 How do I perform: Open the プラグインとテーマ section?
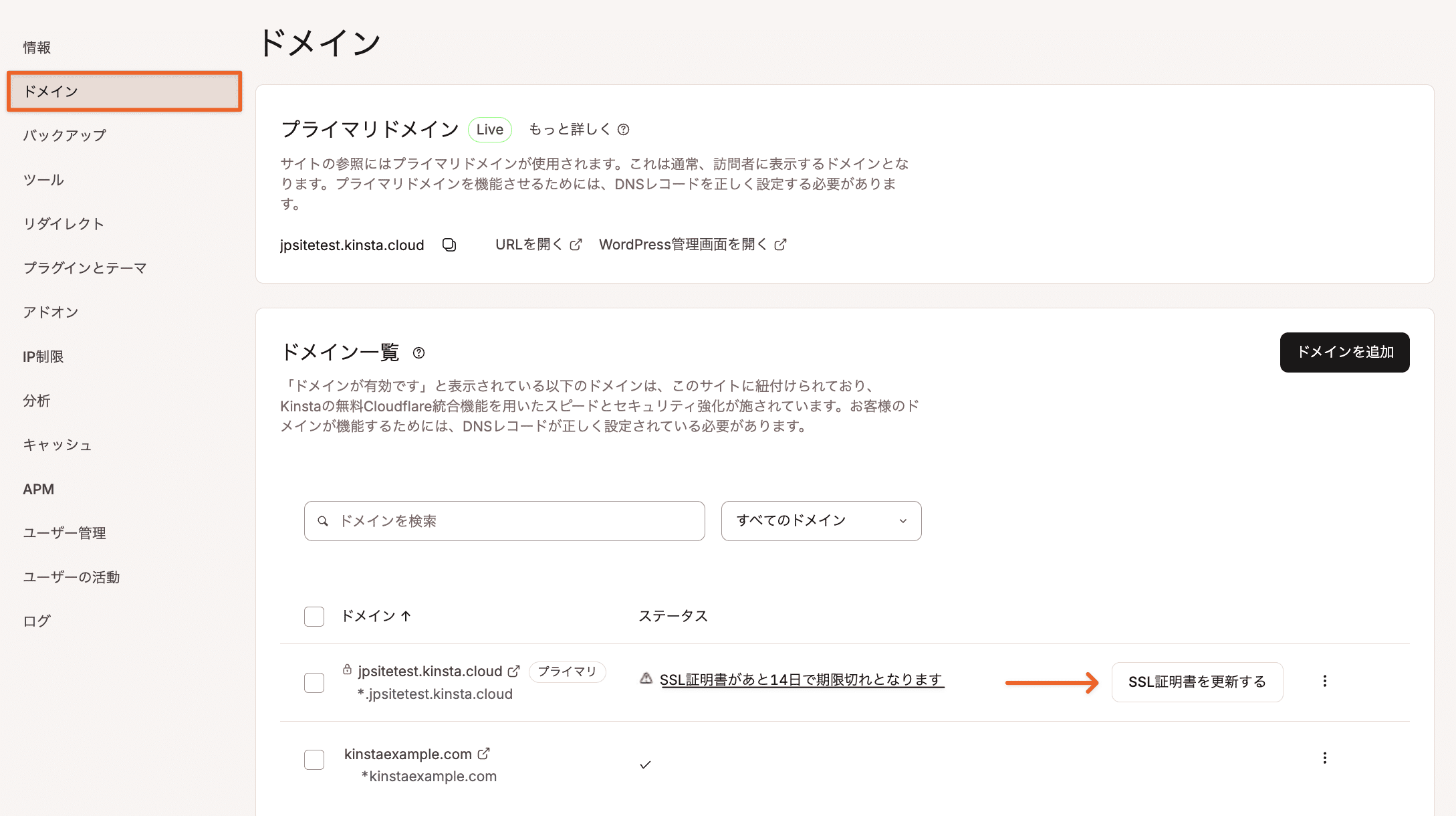85,268
